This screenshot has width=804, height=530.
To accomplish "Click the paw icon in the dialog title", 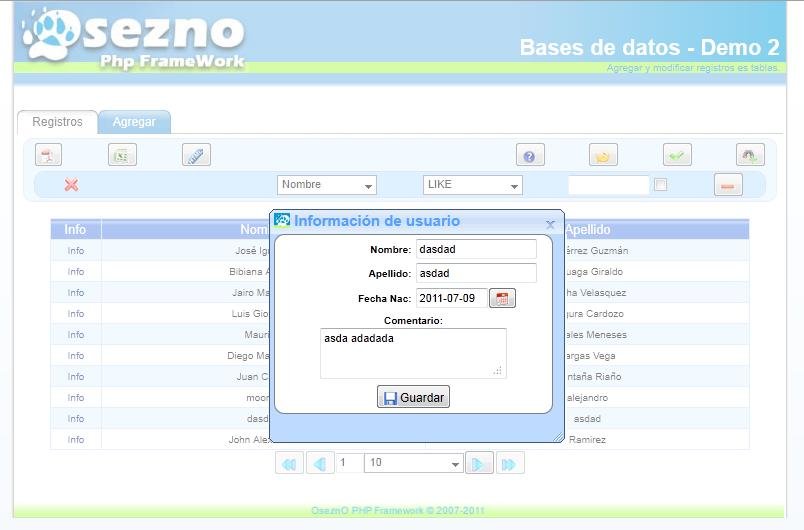I will click(x=282, y=220).
